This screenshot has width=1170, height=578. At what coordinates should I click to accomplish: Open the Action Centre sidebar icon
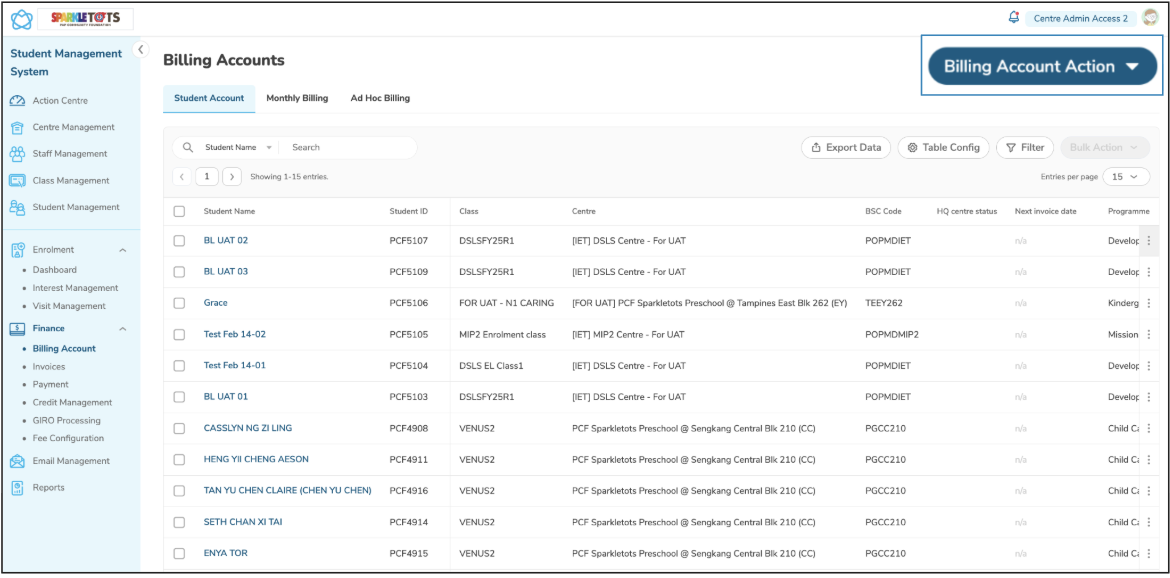[17, 101]
